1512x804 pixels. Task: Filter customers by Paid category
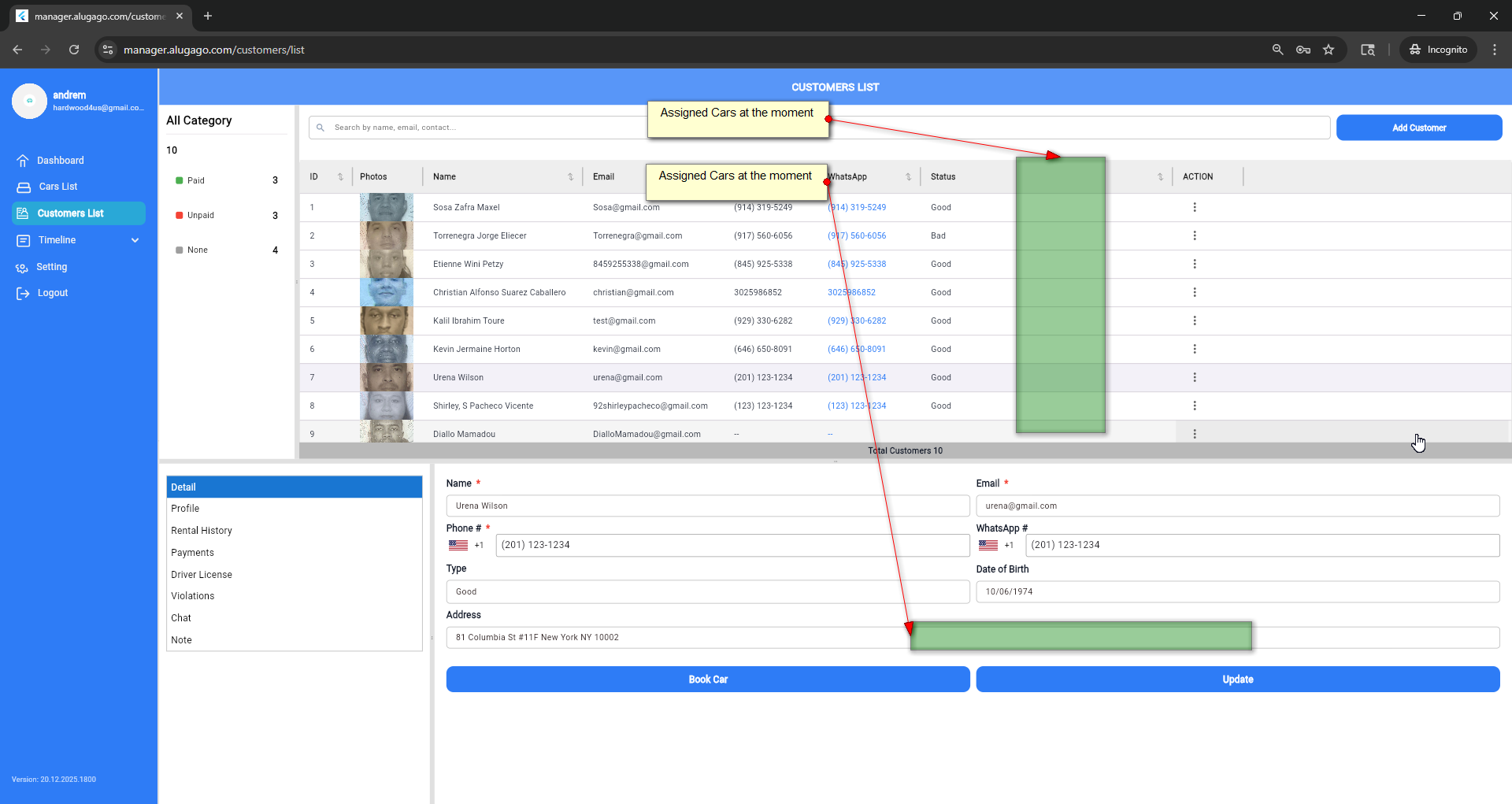[195, 181]
